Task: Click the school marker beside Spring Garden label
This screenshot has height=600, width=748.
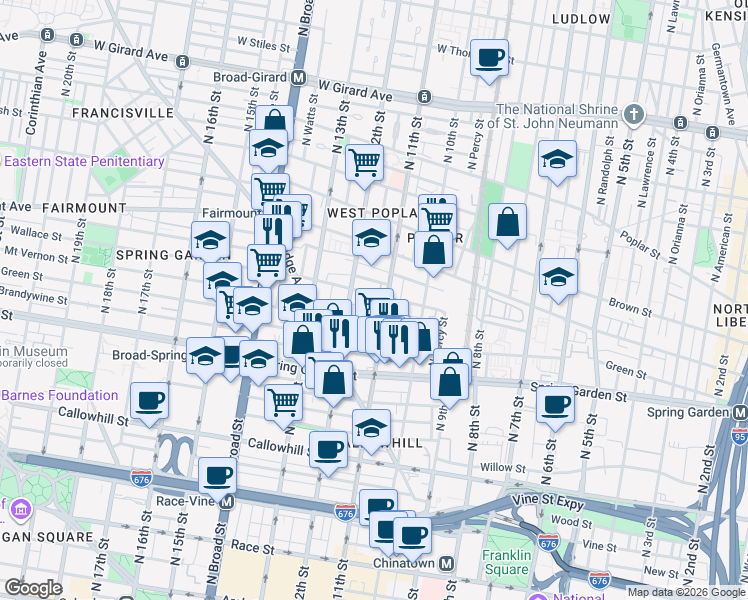Action: coord(210,243)
